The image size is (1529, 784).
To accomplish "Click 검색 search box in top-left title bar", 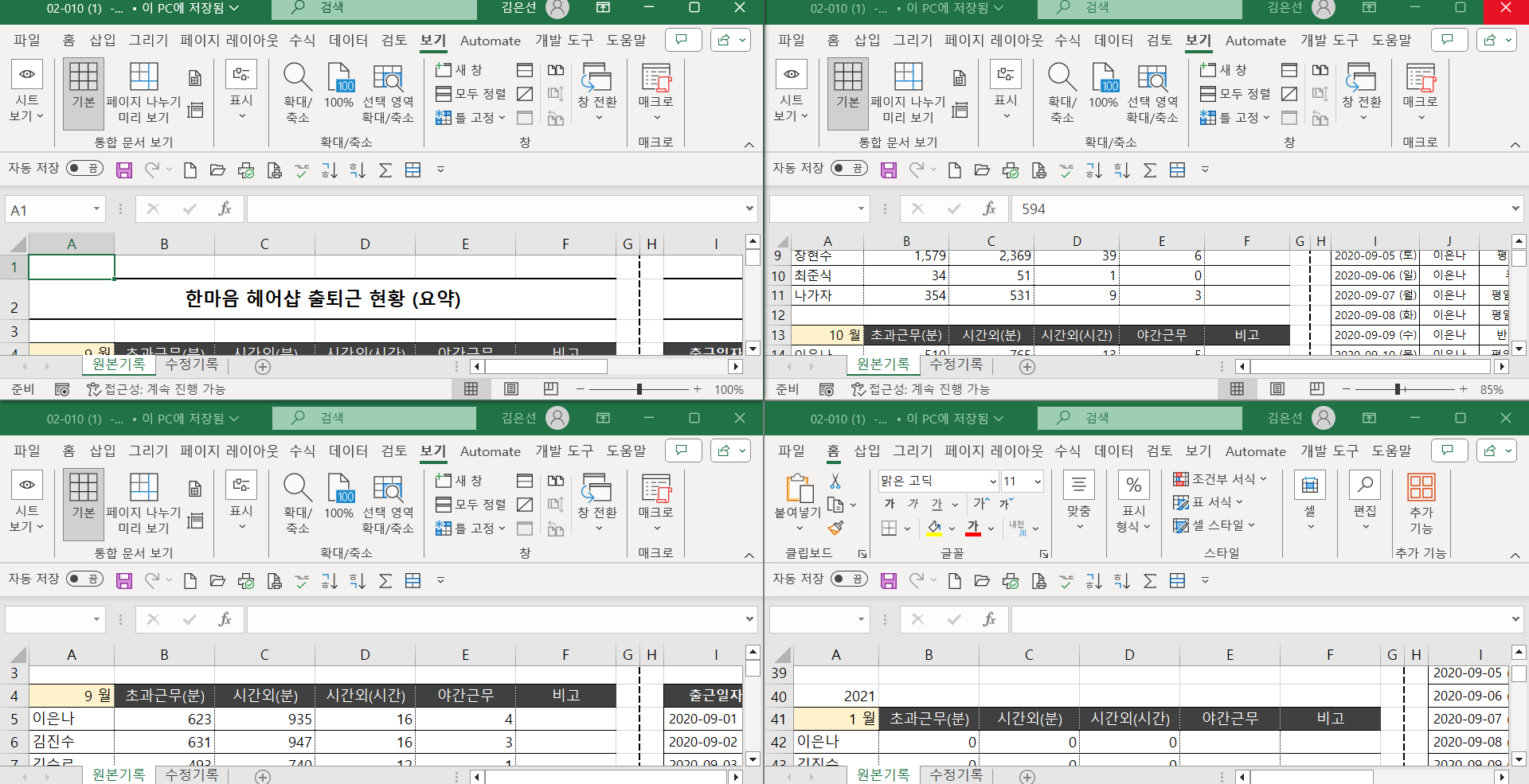I will pyautogui.click(x=374, y=8).
